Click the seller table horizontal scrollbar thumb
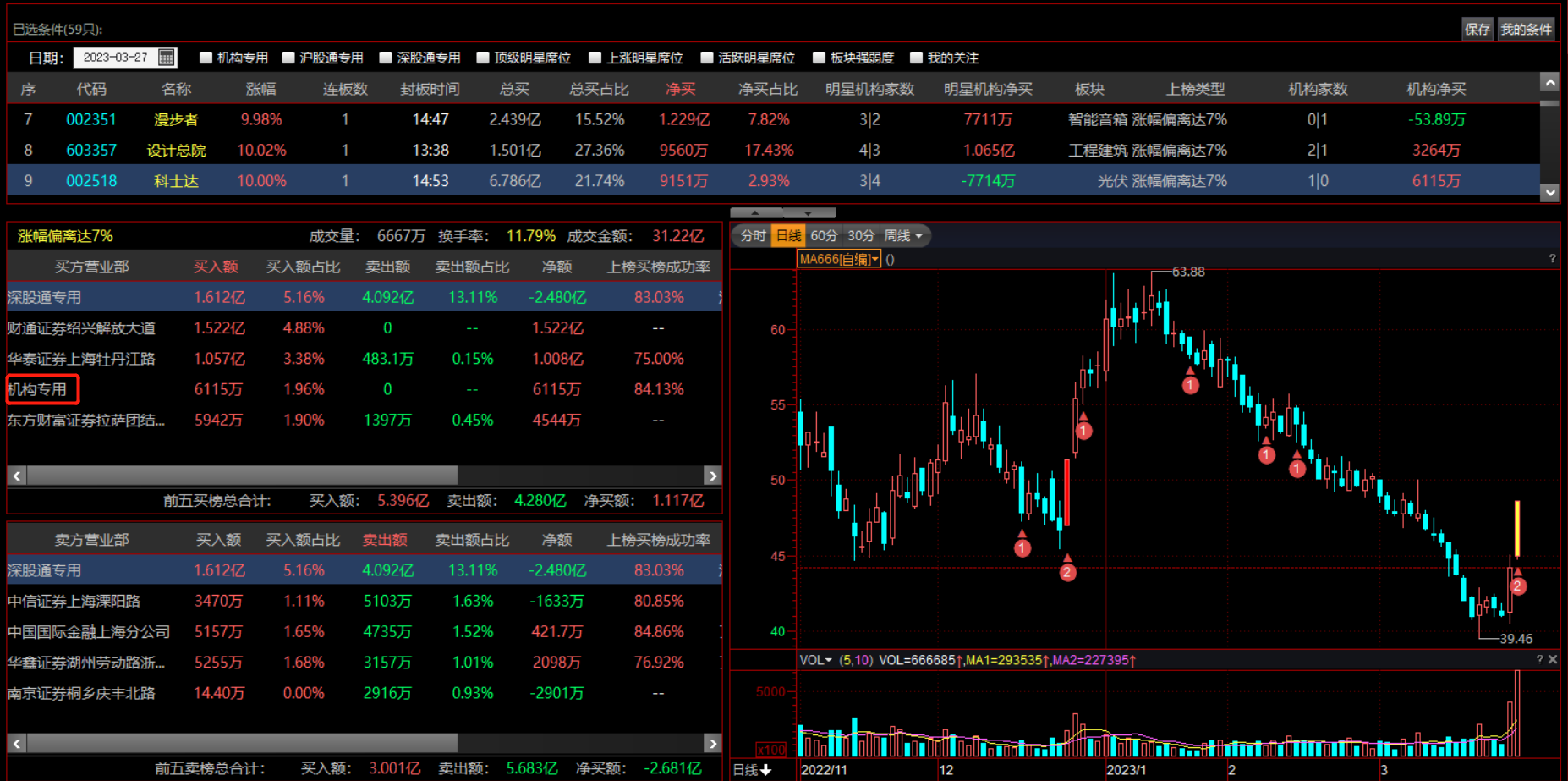This screenshot has height=781, width=1568. (x=242, y=743)
